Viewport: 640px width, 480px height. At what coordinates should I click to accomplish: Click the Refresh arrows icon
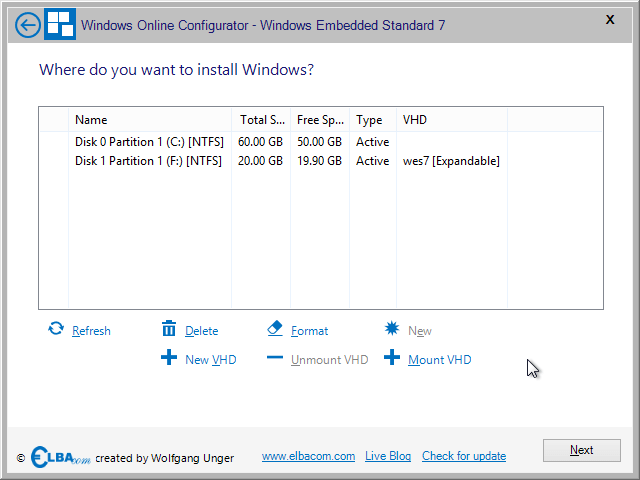pyautogui.click(x=56, y=329)
